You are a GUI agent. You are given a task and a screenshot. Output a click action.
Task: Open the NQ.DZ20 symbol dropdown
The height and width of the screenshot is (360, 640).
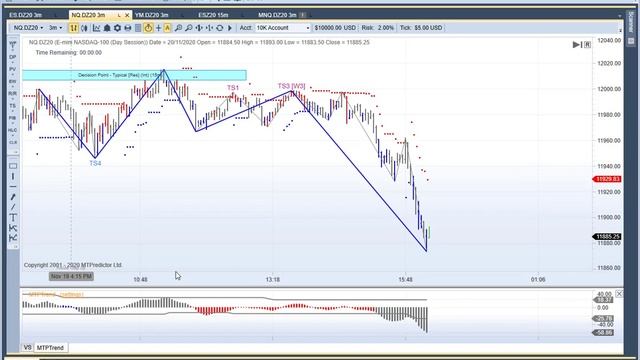(28, 28)
